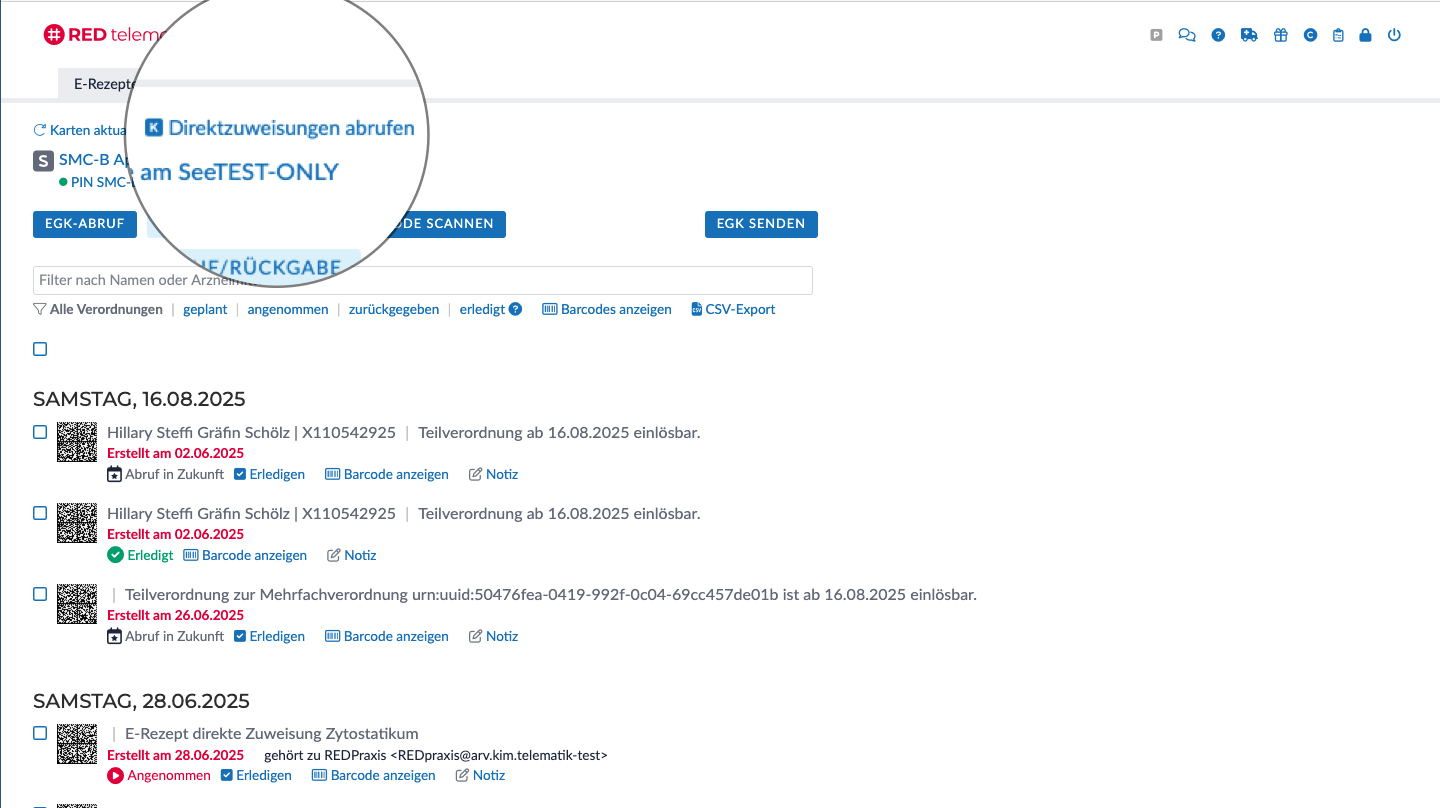
Task: Check the first Hillary Steffi Gräfin Schölz prescription
Action: tap(40, 432)
